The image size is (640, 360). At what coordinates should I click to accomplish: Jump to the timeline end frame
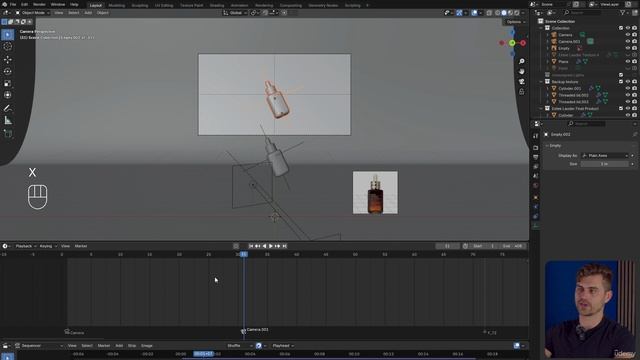tap(284, 246)
